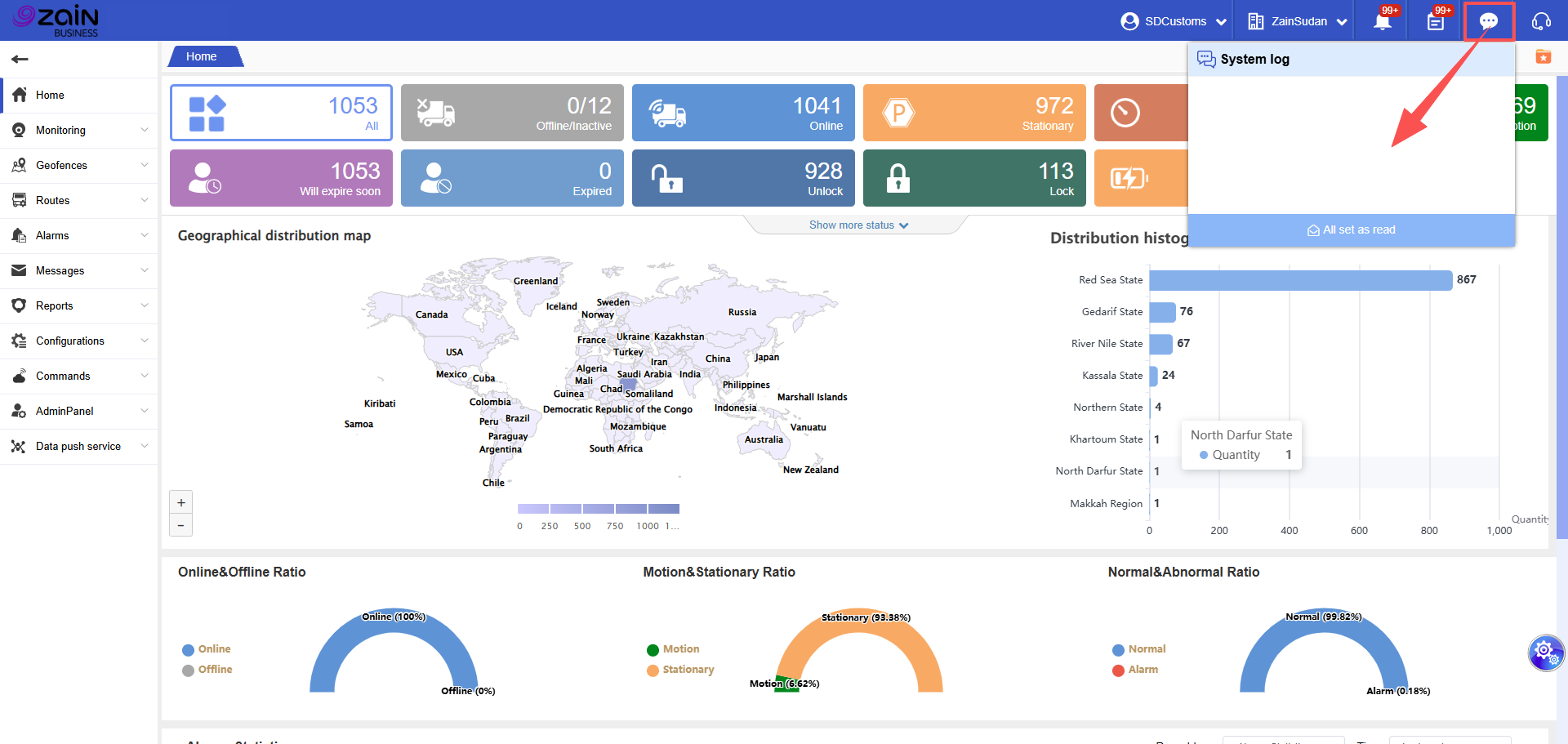Click the map legend color scale
Image resolution: width=1568 pixels, height=744 pixels.
point(598,509)
